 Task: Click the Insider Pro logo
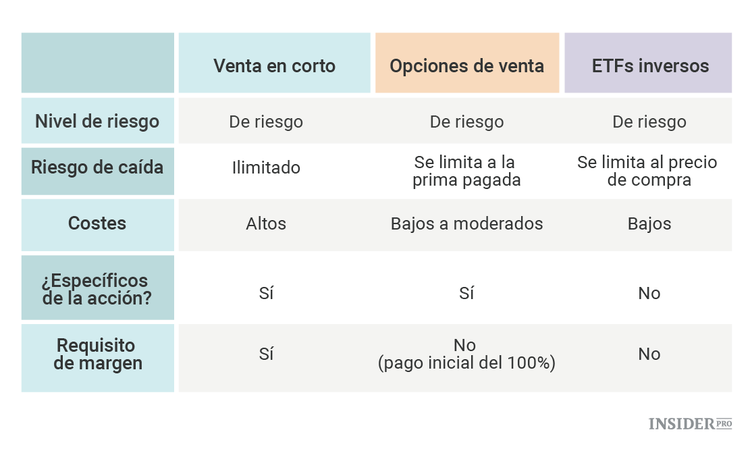click(x=690, y=424)
